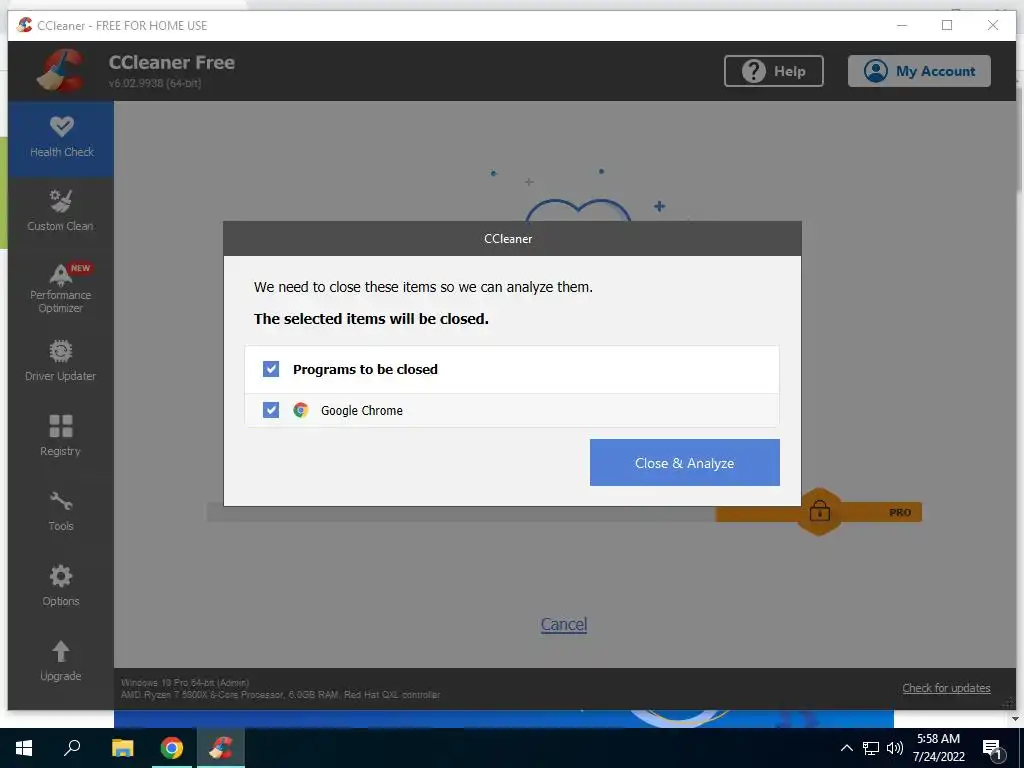
Task: Click the CCleaner taskbar icon
Action: tap(221, 748)
